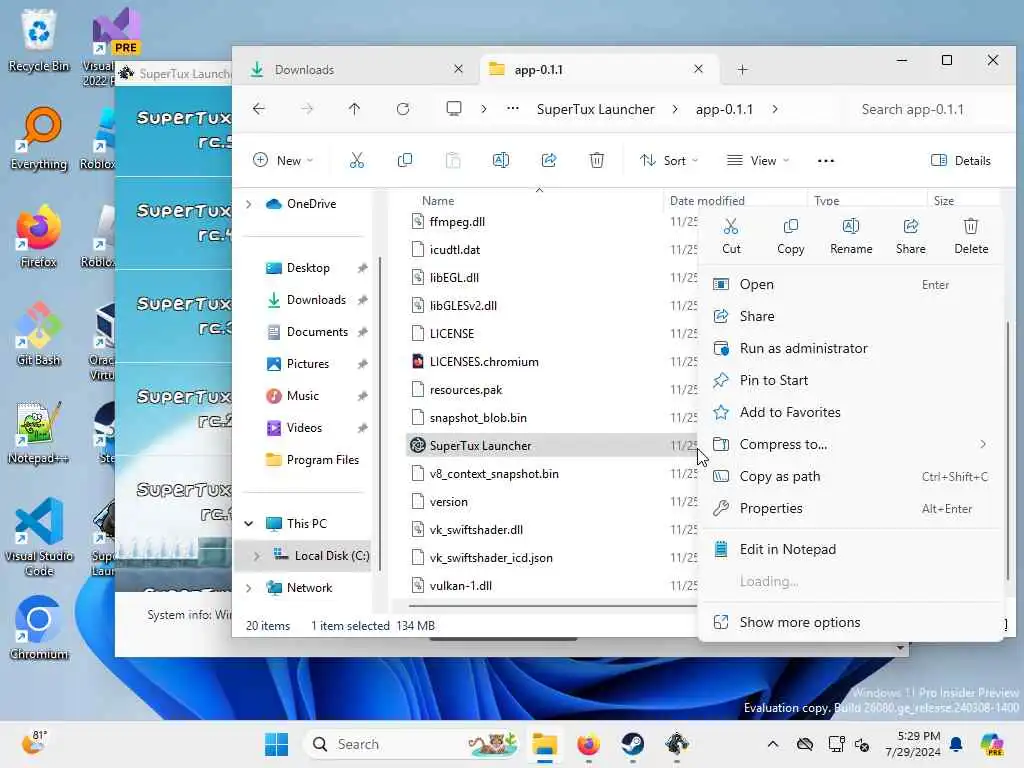Click File Explorer icon in taskbar
Image resolution: width=1024 pixels, height=768 pixels.
pos(544,744)
